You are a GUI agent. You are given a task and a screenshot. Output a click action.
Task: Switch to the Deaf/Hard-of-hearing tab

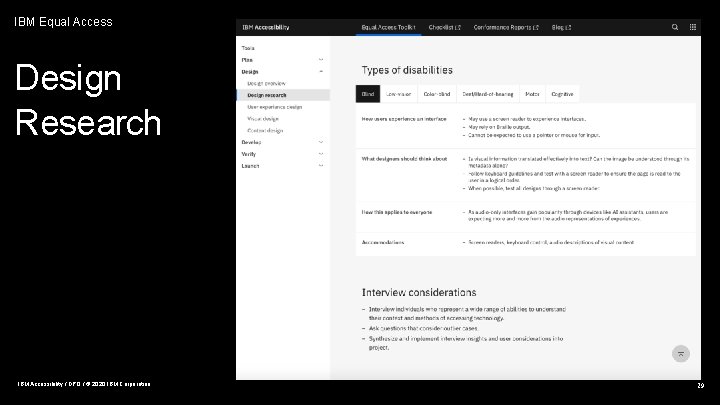[x=488, y=94]
